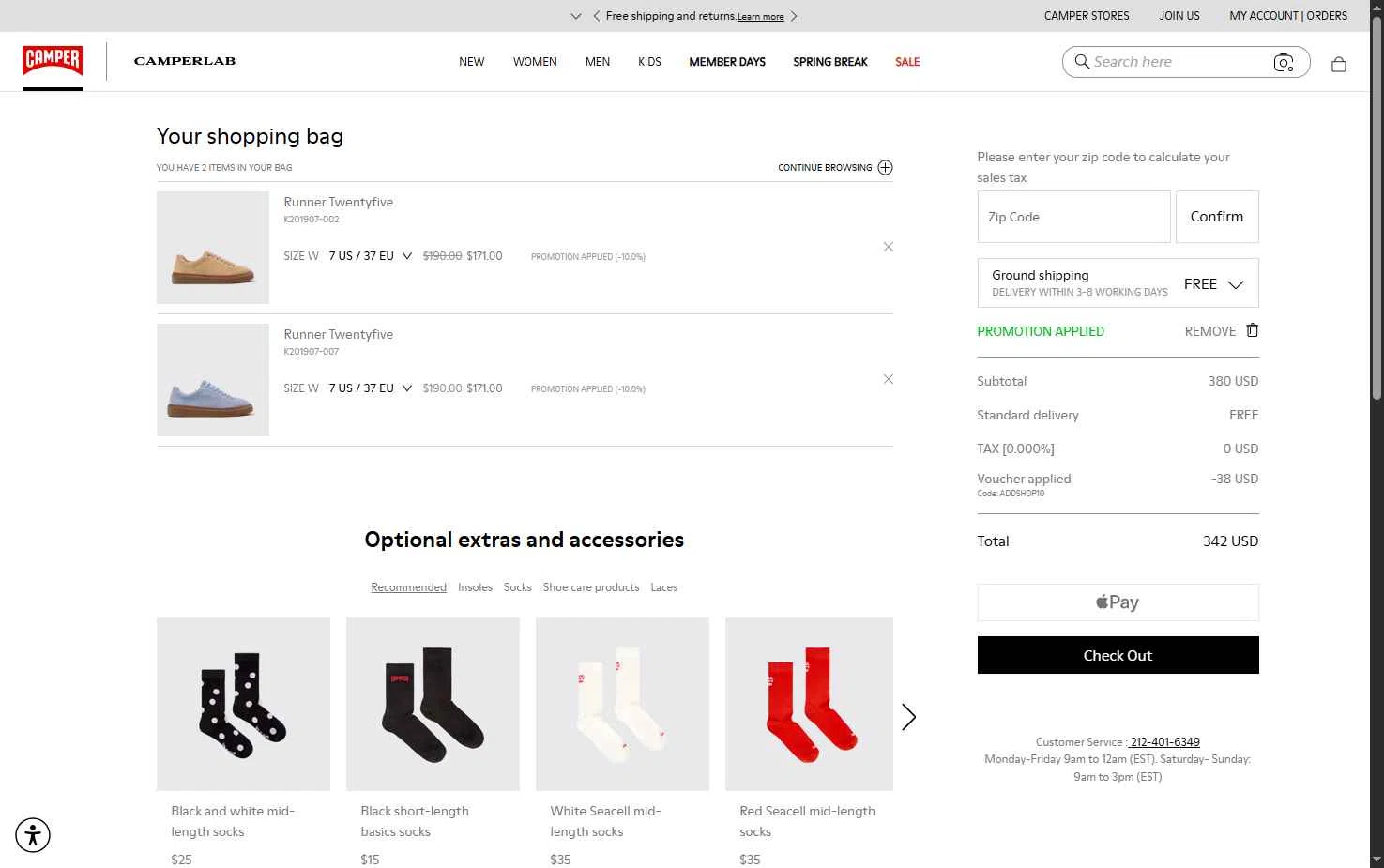Click the accessibility icon
Viewport: 1384px width, 868px height.
pos(33,835)
